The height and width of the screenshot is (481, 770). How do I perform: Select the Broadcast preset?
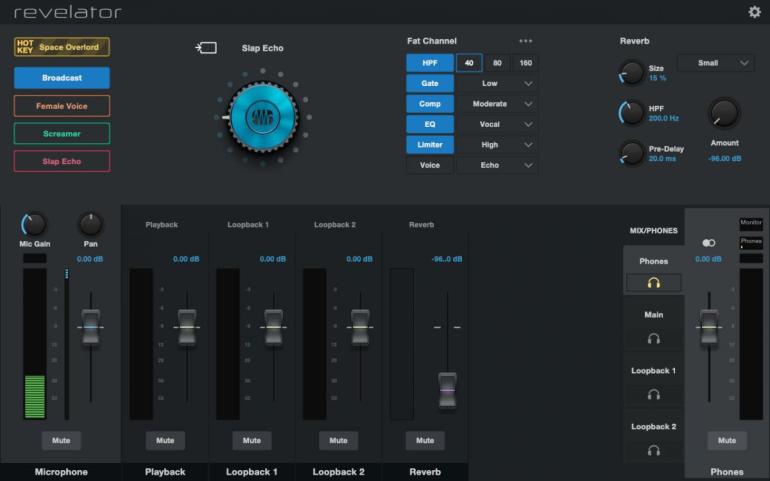click(62, 78)
